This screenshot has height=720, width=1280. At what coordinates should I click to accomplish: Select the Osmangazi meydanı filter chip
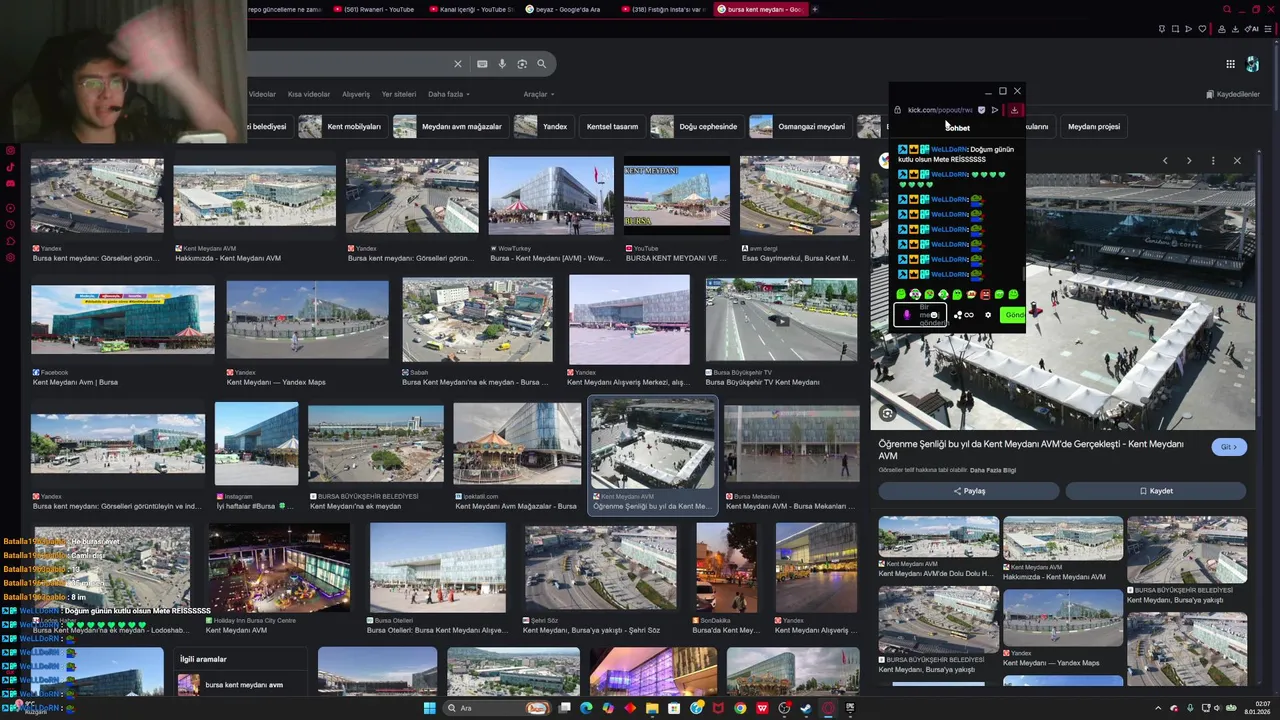(x=799, y=127)
